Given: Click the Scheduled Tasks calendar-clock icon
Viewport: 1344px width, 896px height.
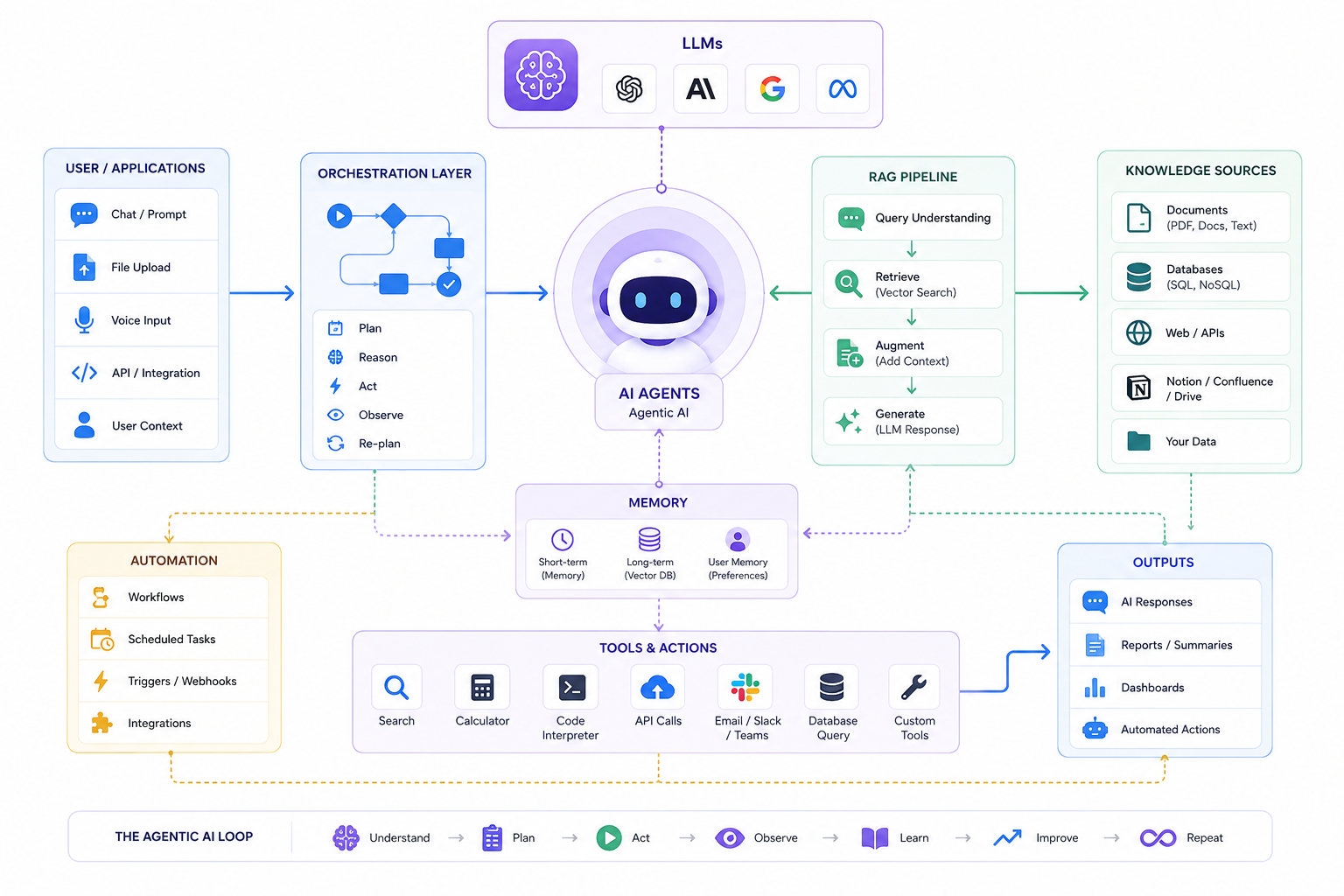Looking at the screenshot, I should click(101, 640).
